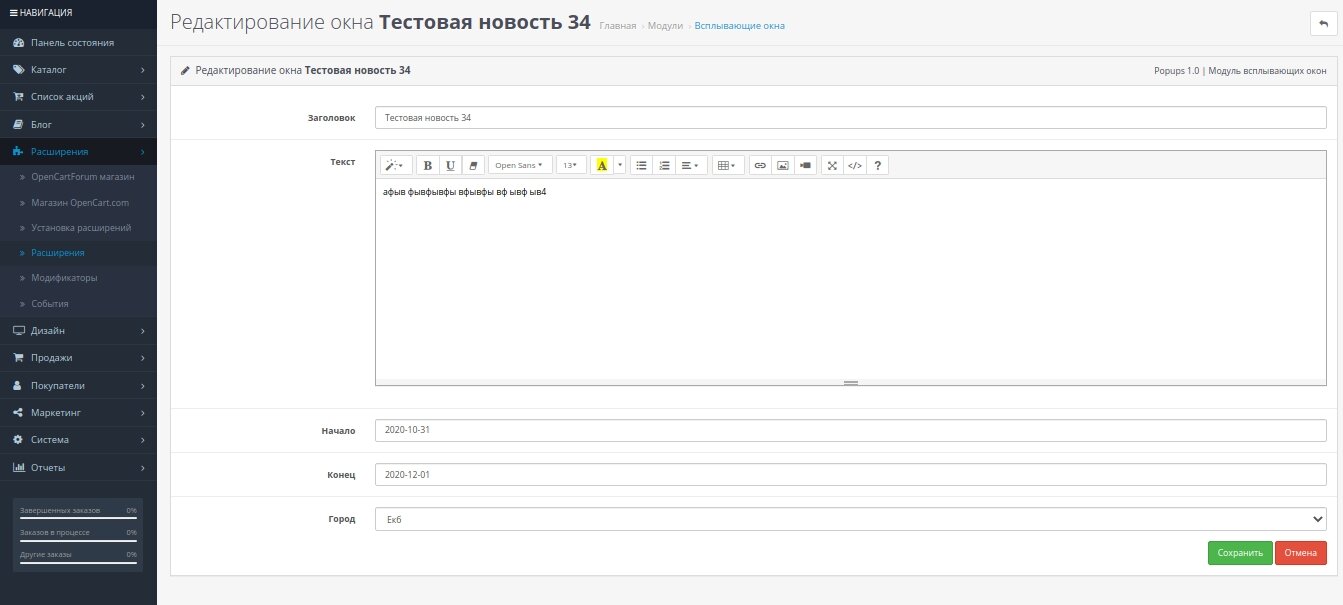Image resolution: width=1343 pixels, height=605 pixels.
Task: Open the editor help dialog
Action: 878,165
